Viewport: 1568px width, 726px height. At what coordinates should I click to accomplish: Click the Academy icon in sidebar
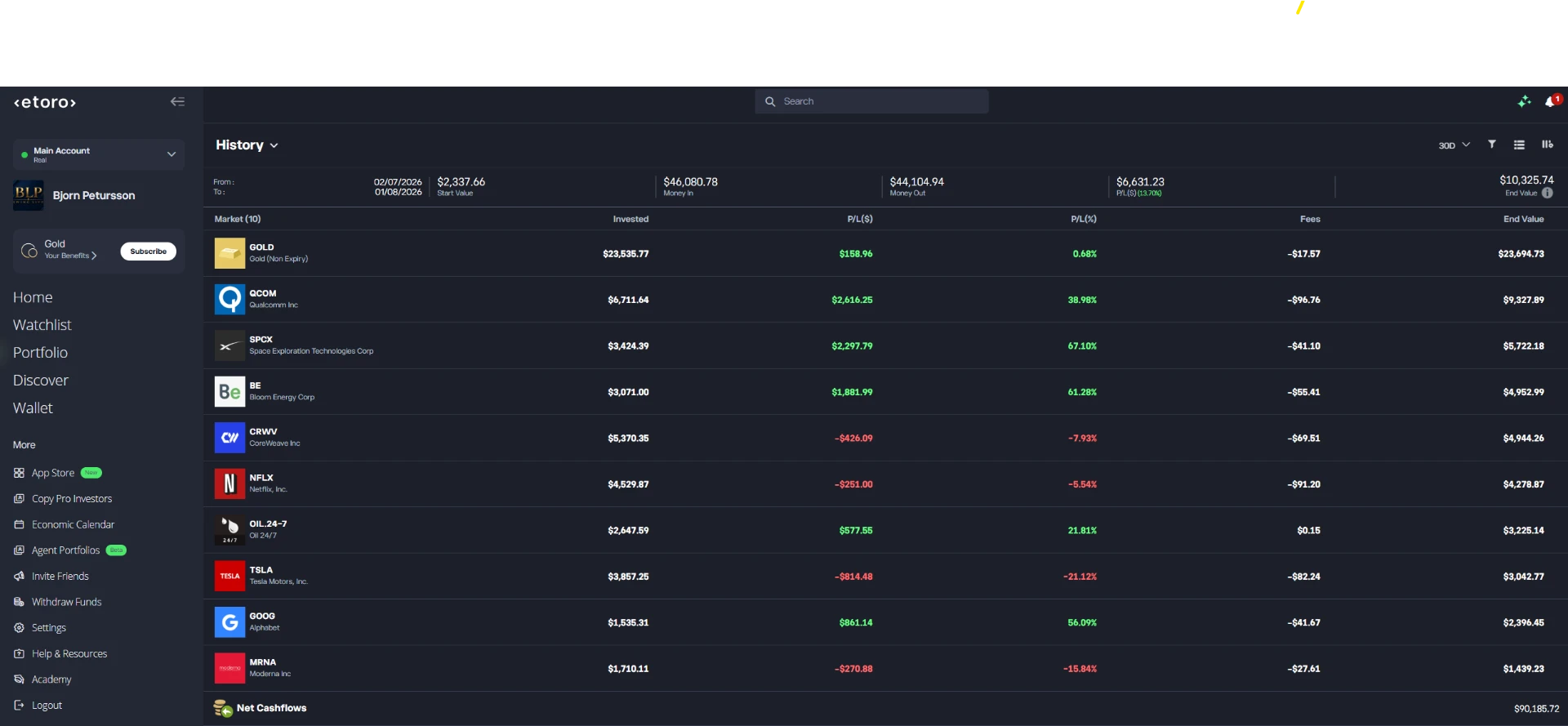coord(19,679)
